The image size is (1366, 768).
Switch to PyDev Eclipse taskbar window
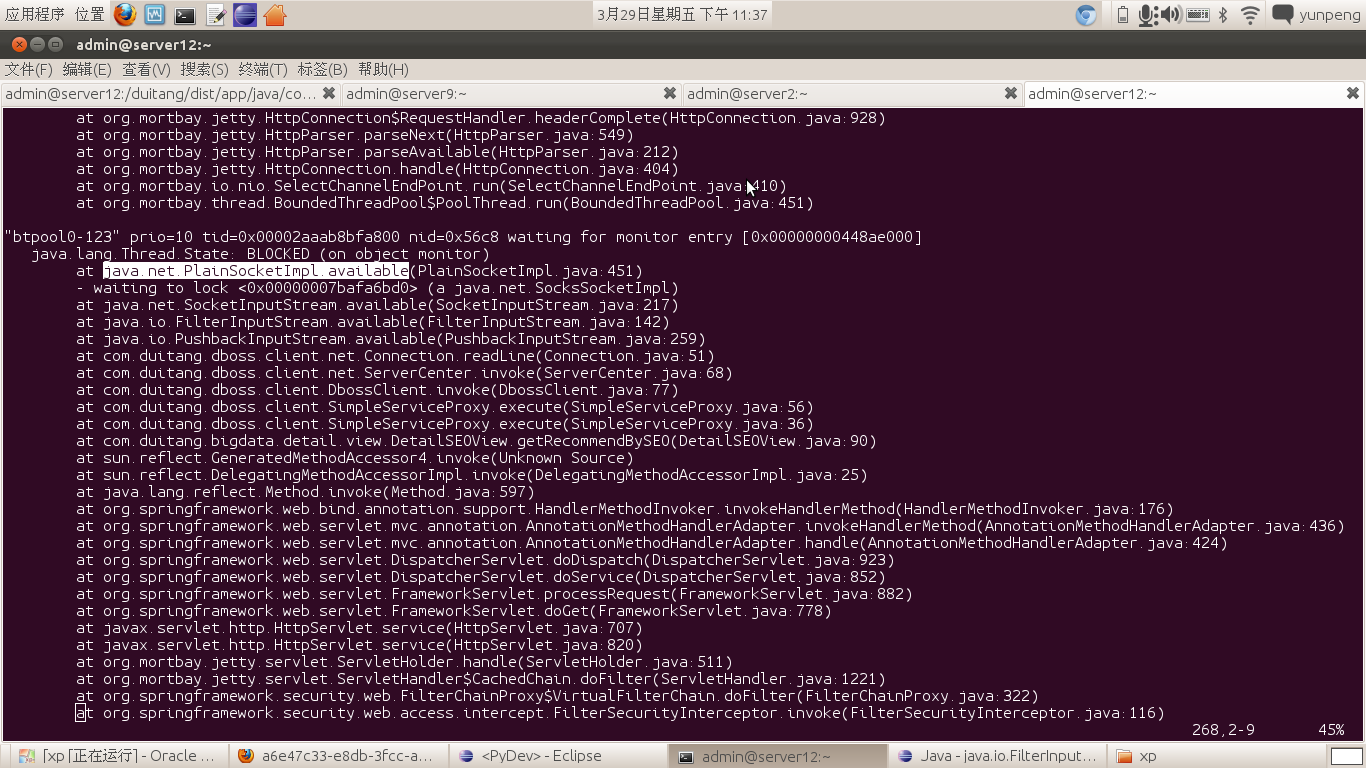[x=557, y=756]
